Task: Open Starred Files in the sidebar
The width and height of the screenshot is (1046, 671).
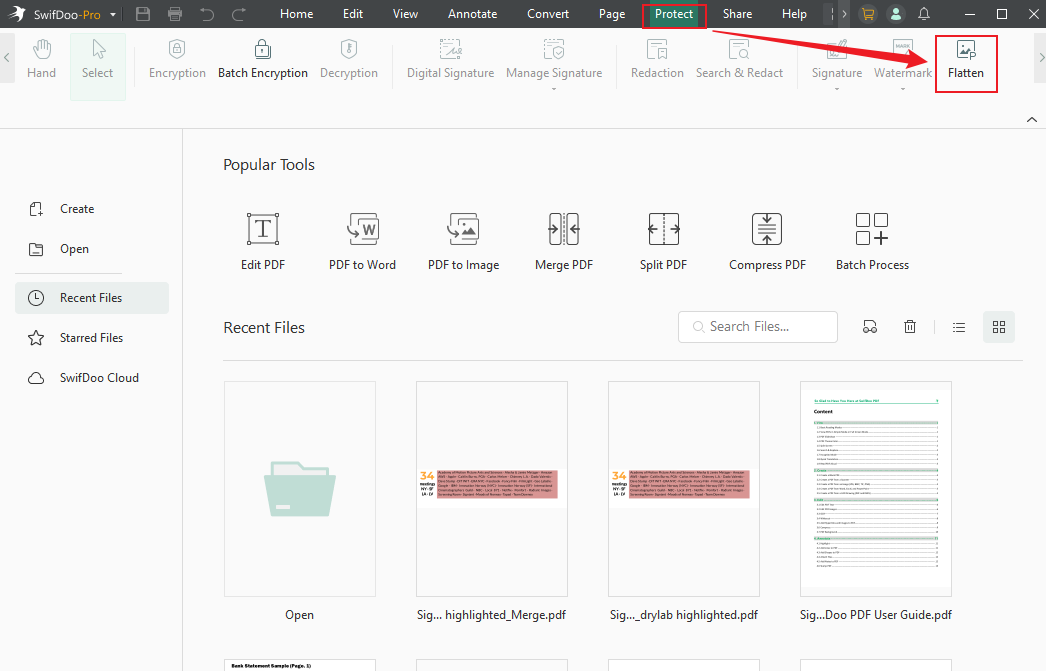Action: point(91,337)
